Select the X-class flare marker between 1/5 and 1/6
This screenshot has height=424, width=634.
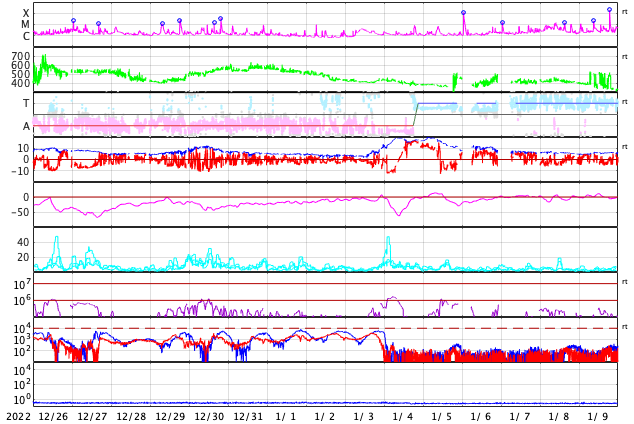pos(463,13)
